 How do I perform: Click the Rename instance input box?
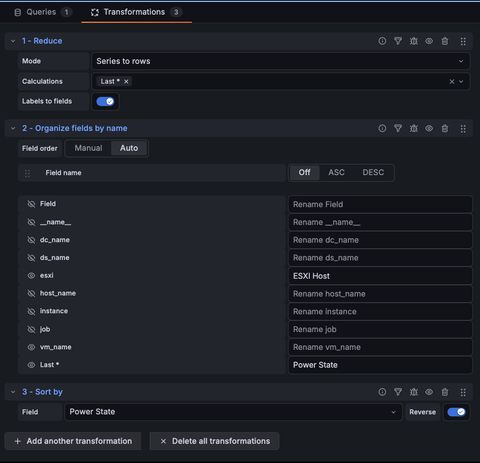pyautogui.click(x=380, y=312)
